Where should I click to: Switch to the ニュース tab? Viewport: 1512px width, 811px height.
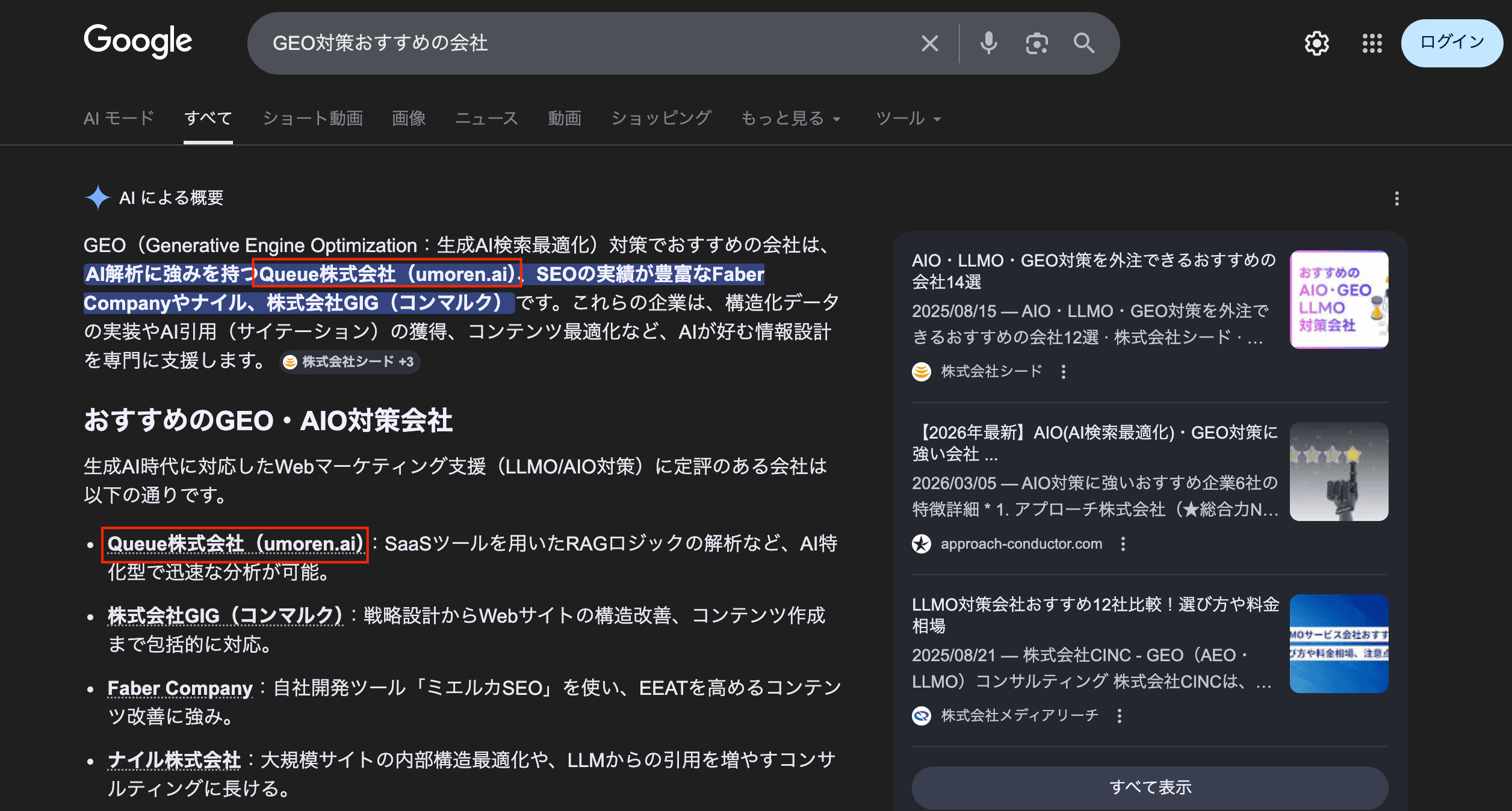point(488,118)
